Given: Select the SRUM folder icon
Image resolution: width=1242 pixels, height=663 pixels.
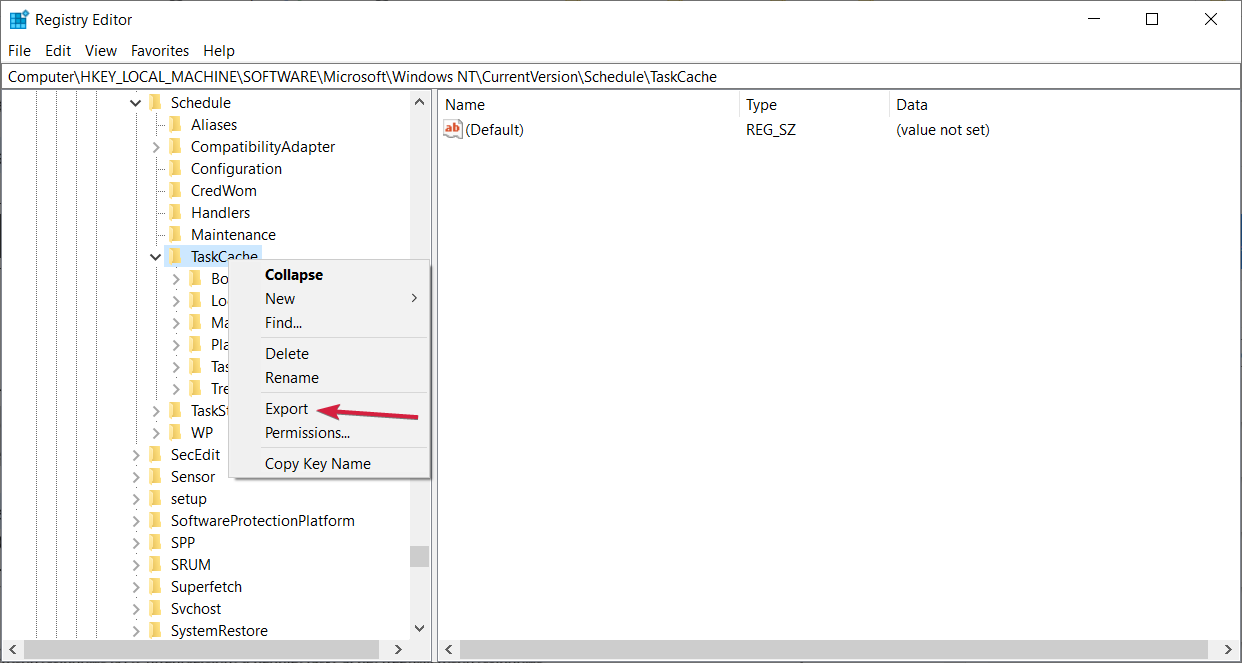Looking at the screenshot, I should coord(155,564).
